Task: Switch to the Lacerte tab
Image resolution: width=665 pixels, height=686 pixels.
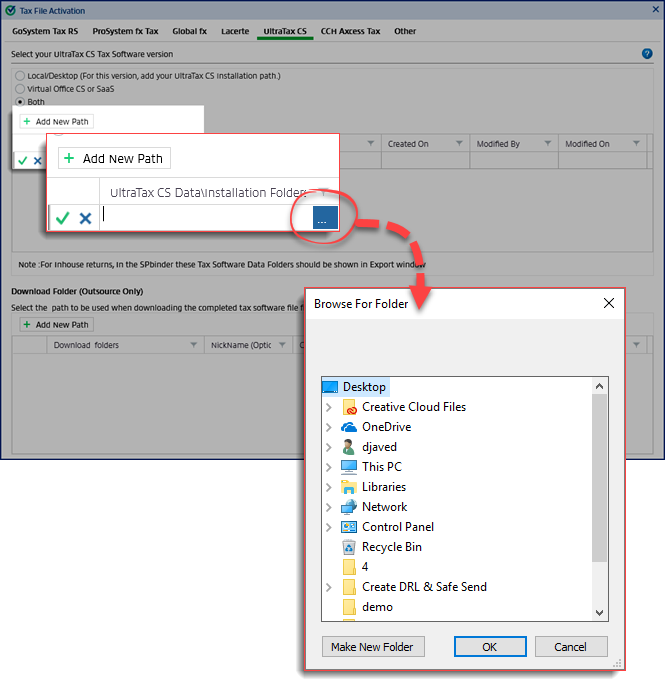Action: pos(235,31)
